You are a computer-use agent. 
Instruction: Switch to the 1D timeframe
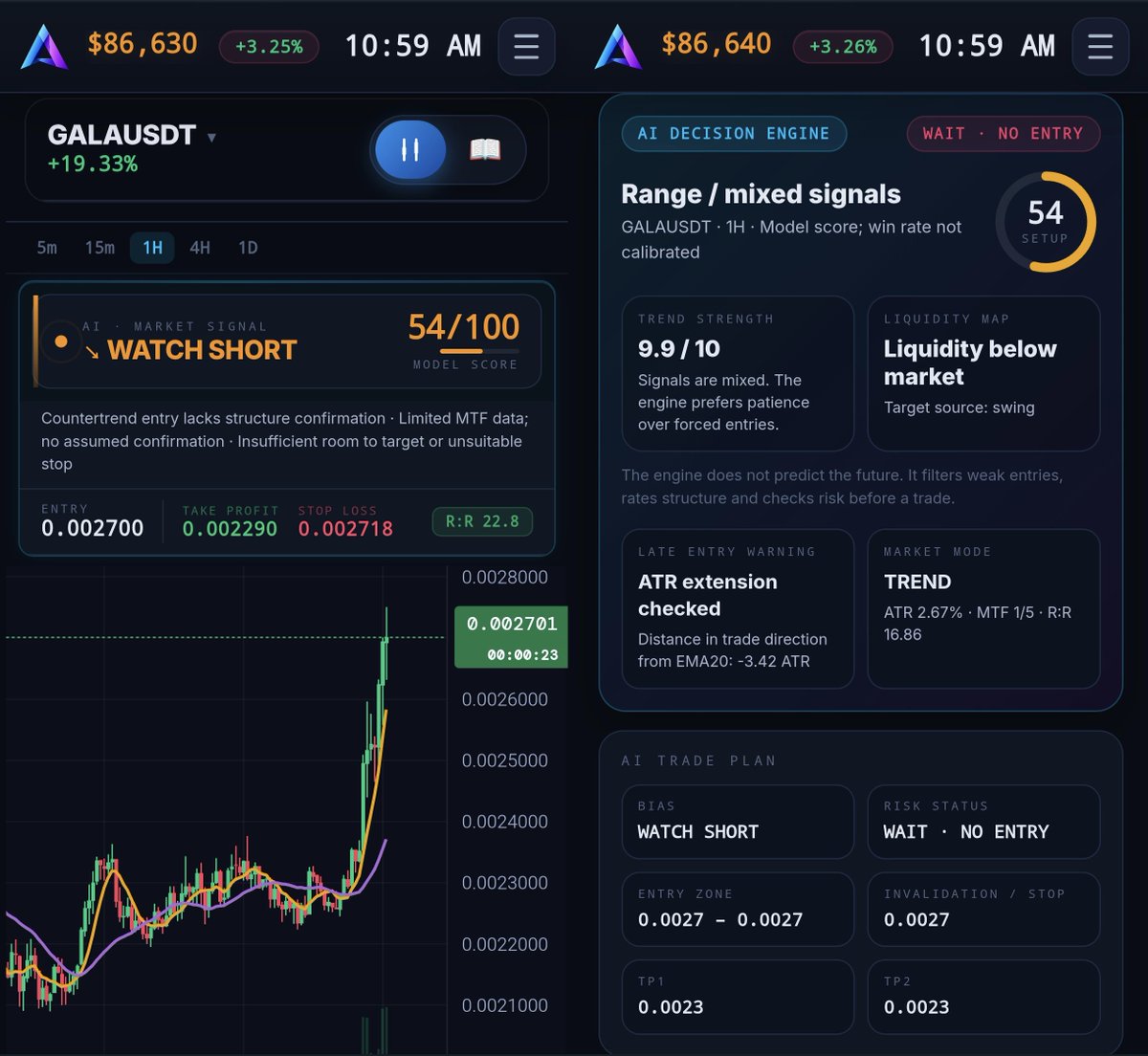[x=248, y=248]
